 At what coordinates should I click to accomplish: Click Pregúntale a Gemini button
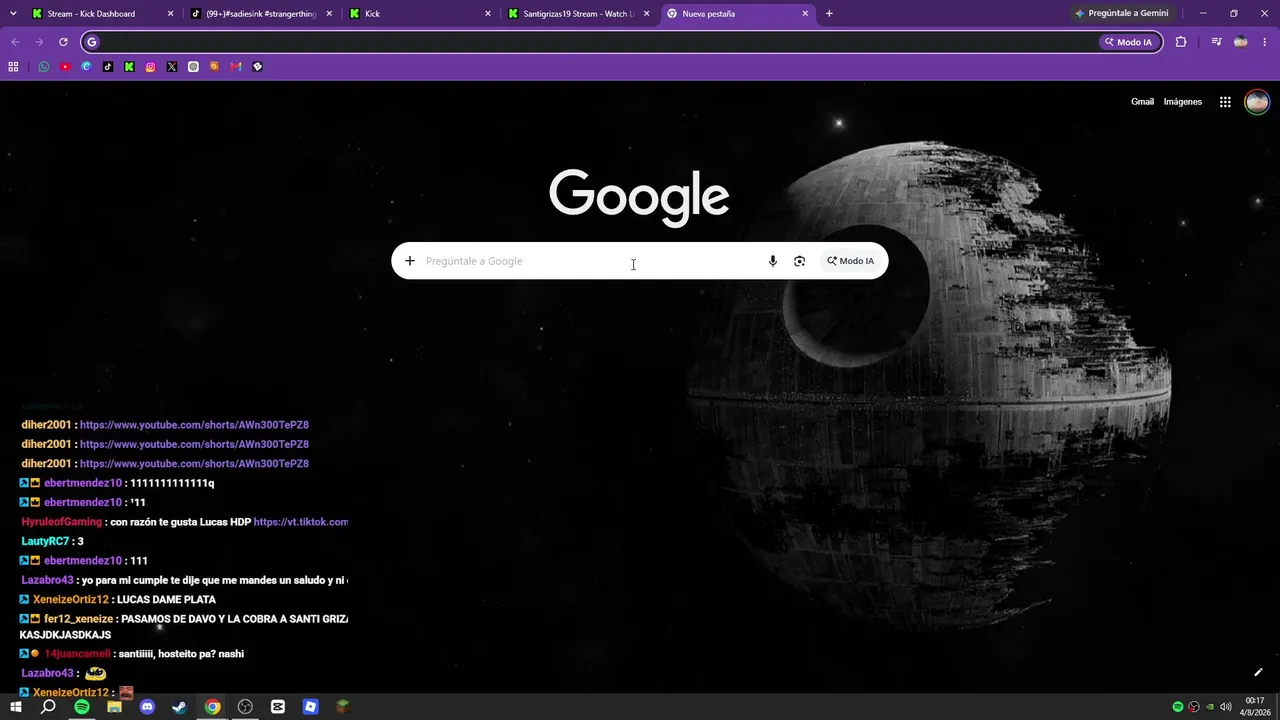(x=1122, y=14)
